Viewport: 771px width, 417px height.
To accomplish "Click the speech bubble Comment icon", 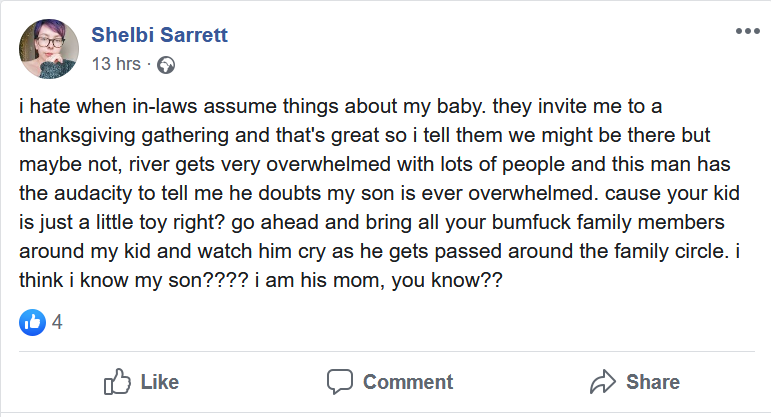I will pyautogui.click(x=340, y=382).
